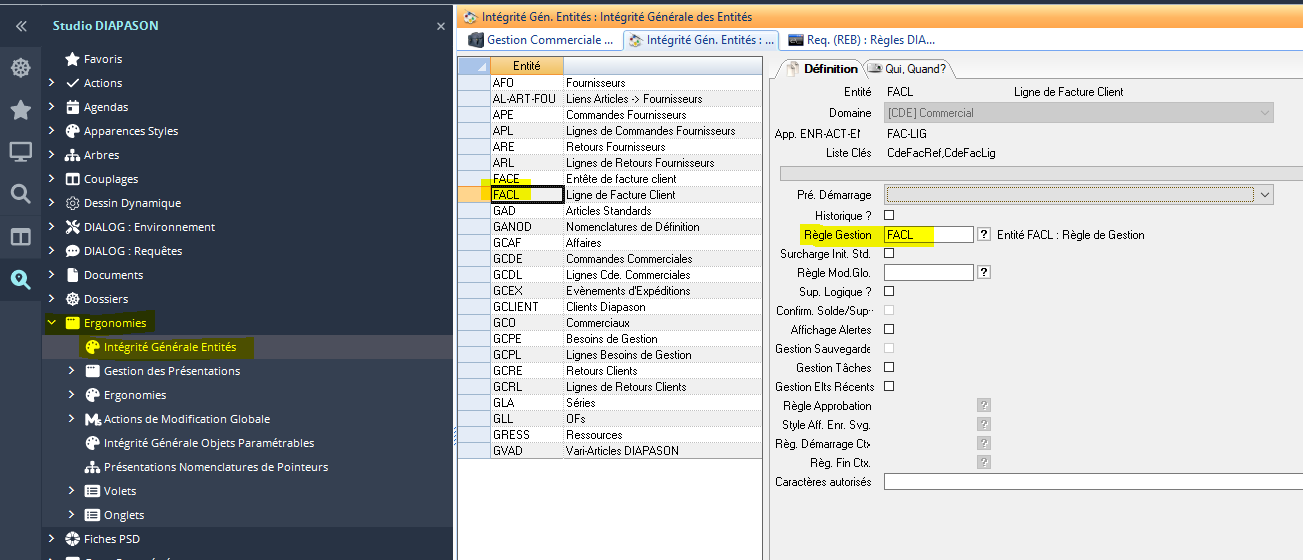Click the help button next to Règle Gestion
This screenshot has height=560, width=1303.
(984, 234)
